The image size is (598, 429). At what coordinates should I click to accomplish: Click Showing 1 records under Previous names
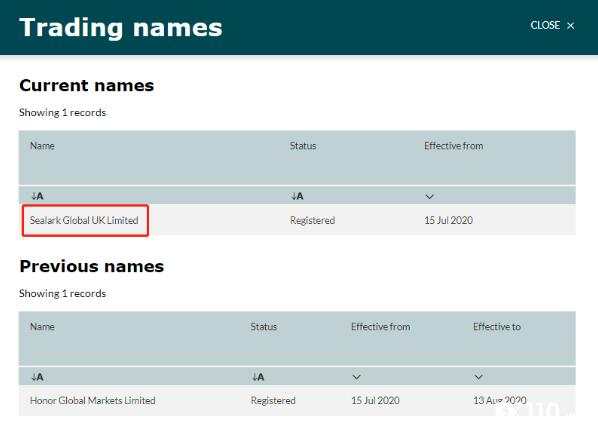63,294
